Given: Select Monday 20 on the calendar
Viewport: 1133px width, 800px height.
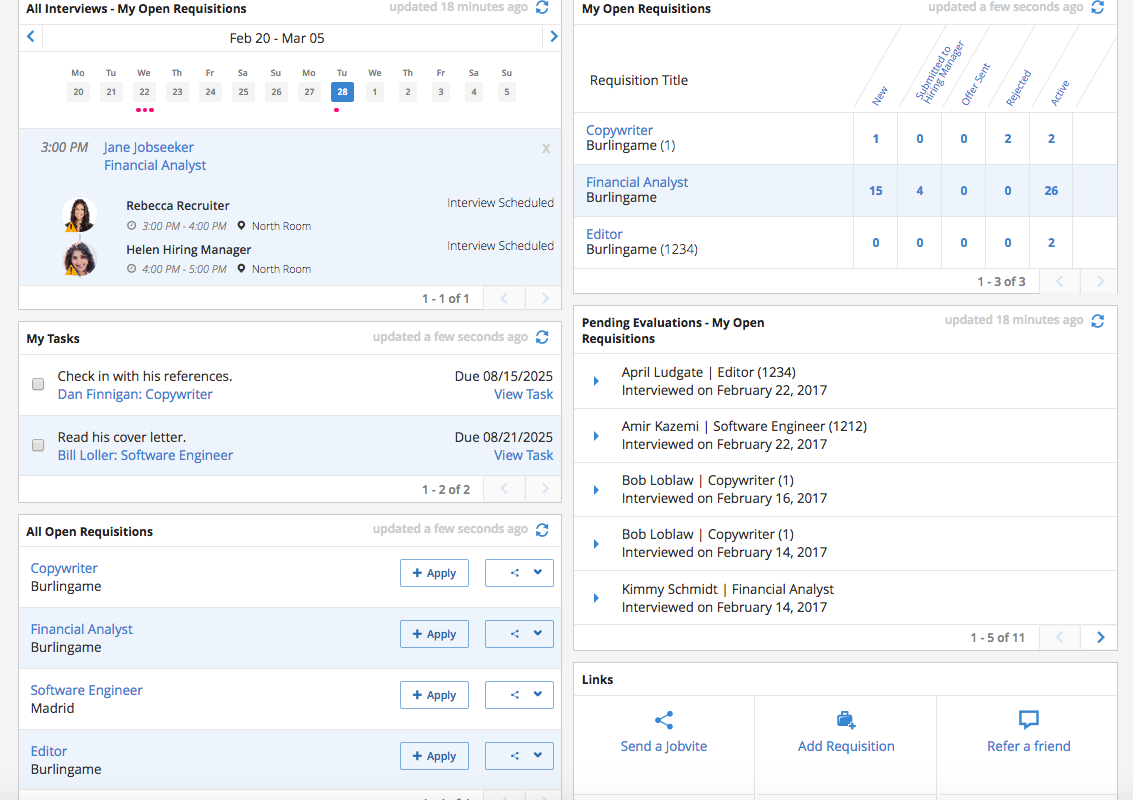Looking at the screenshot, I should pyautogui.click(x=78, y=92).
